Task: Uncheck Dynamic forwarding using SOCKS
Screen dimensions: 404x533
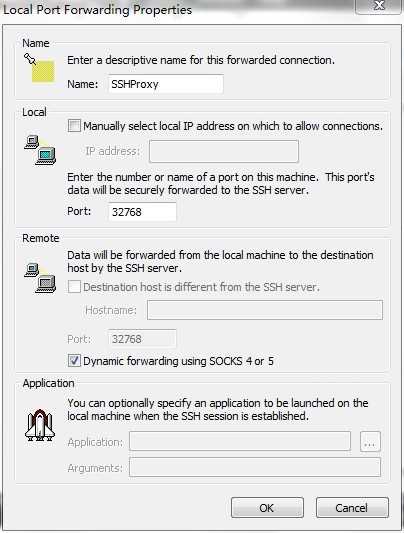Action: click(x=74, y=361)
